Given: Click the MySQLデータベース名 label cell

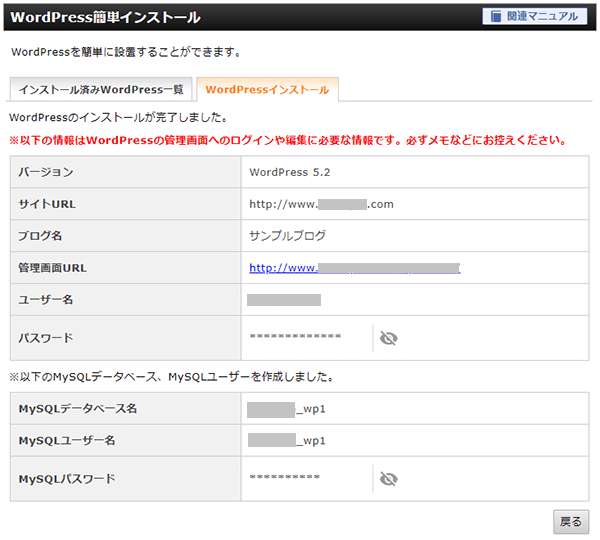Looking at the screenshot, I should click(126, 409).
